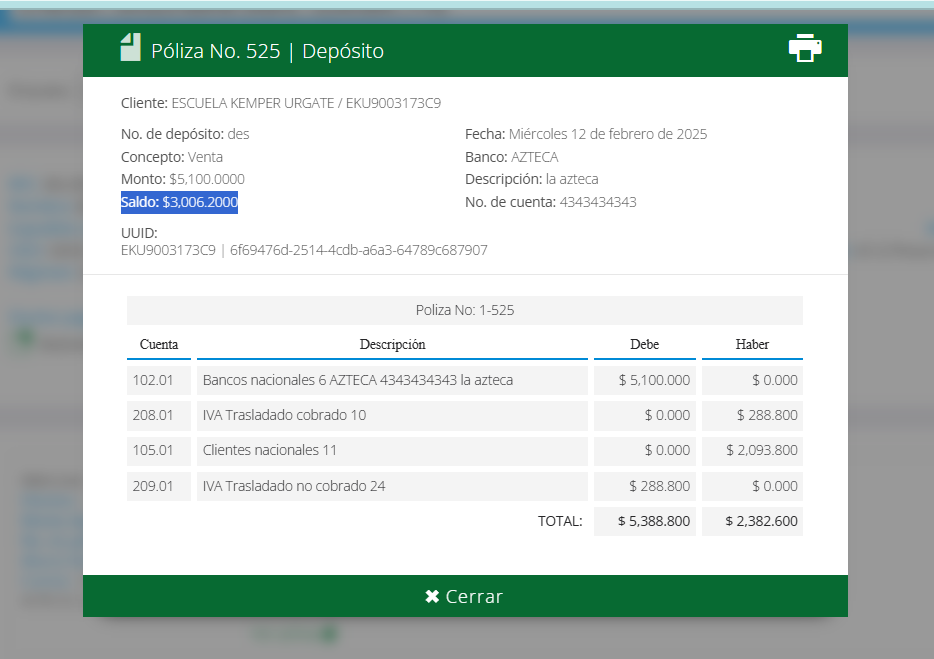Click the Haber column header
The width and height of the screenshot is (934, 659).
coord(752,345)
